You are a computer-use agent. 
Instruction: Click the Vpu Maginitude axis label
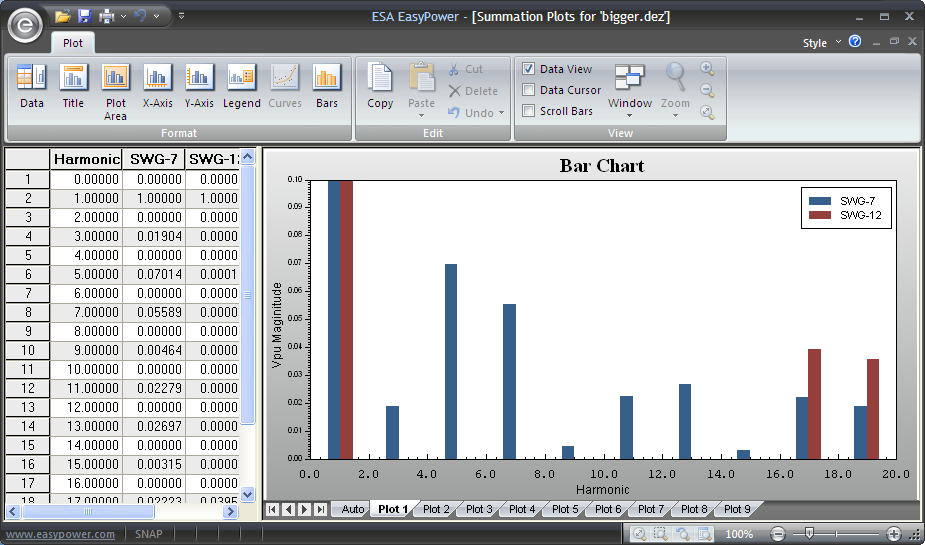[x=277, y=325]
